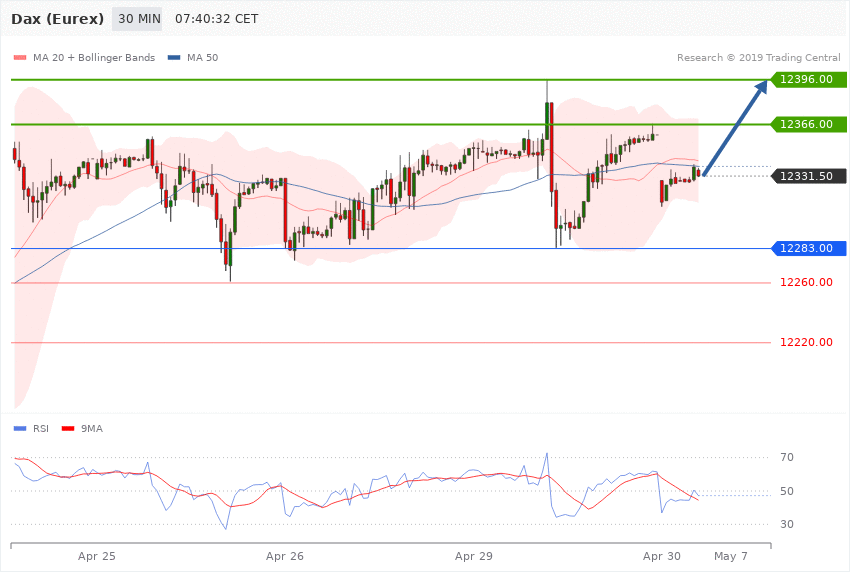Click the RSI legend label
The height and width of the screenshot is (576, 850).
coord(41,429)
